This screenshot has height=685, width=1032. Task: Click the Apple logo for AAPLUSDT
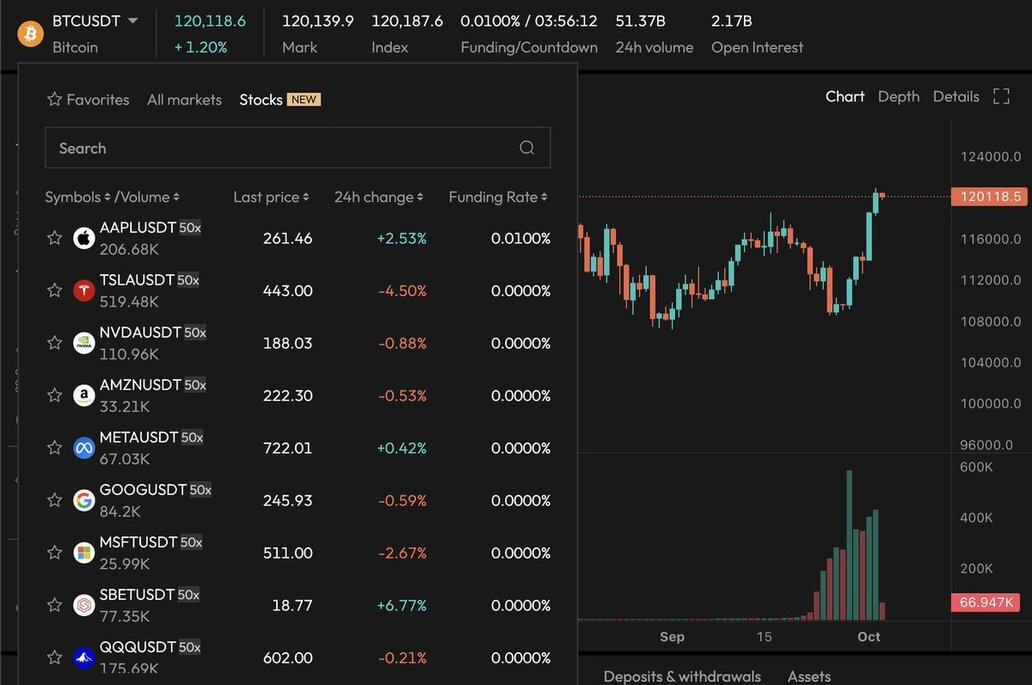coord(84,238)
